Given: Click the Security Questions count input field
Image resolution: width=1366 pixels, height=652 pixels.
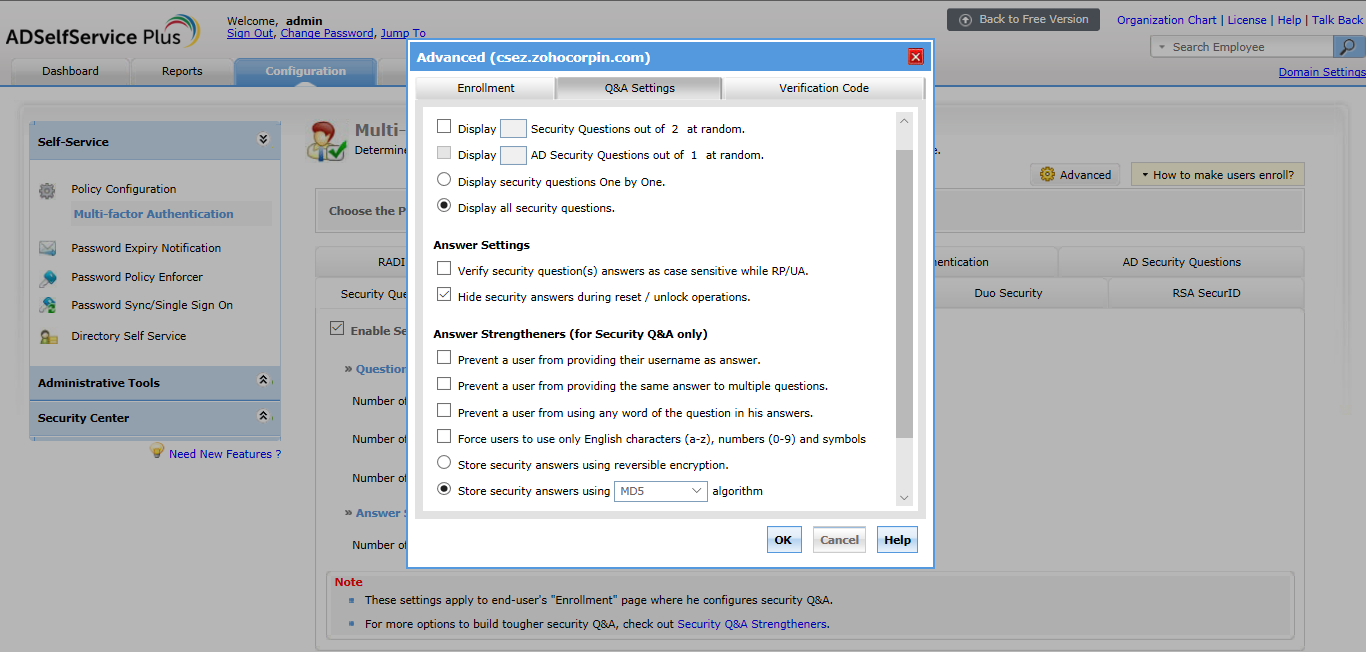Looking at the screenshot, I should [513, 128].
